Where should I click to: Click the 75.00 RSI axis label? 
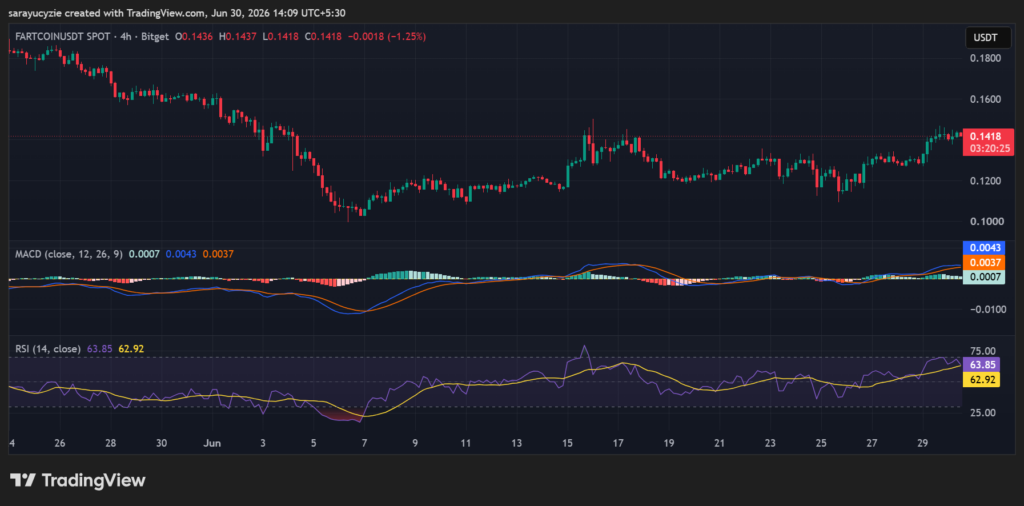[982, 351]
